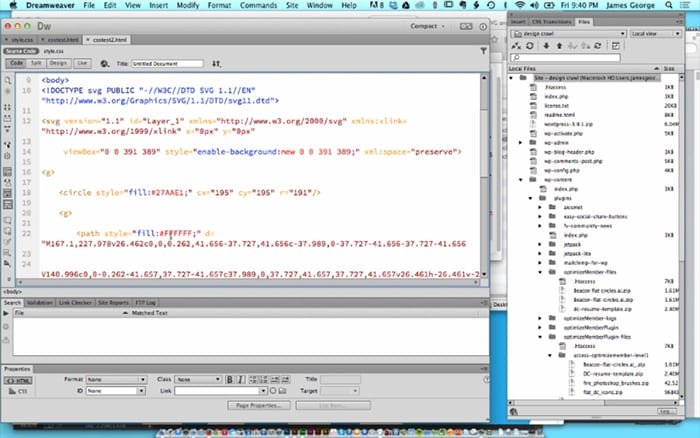Click the first Refresh icon in Files panel
Screen dimensions: 700x438
(x=530, y=46)
